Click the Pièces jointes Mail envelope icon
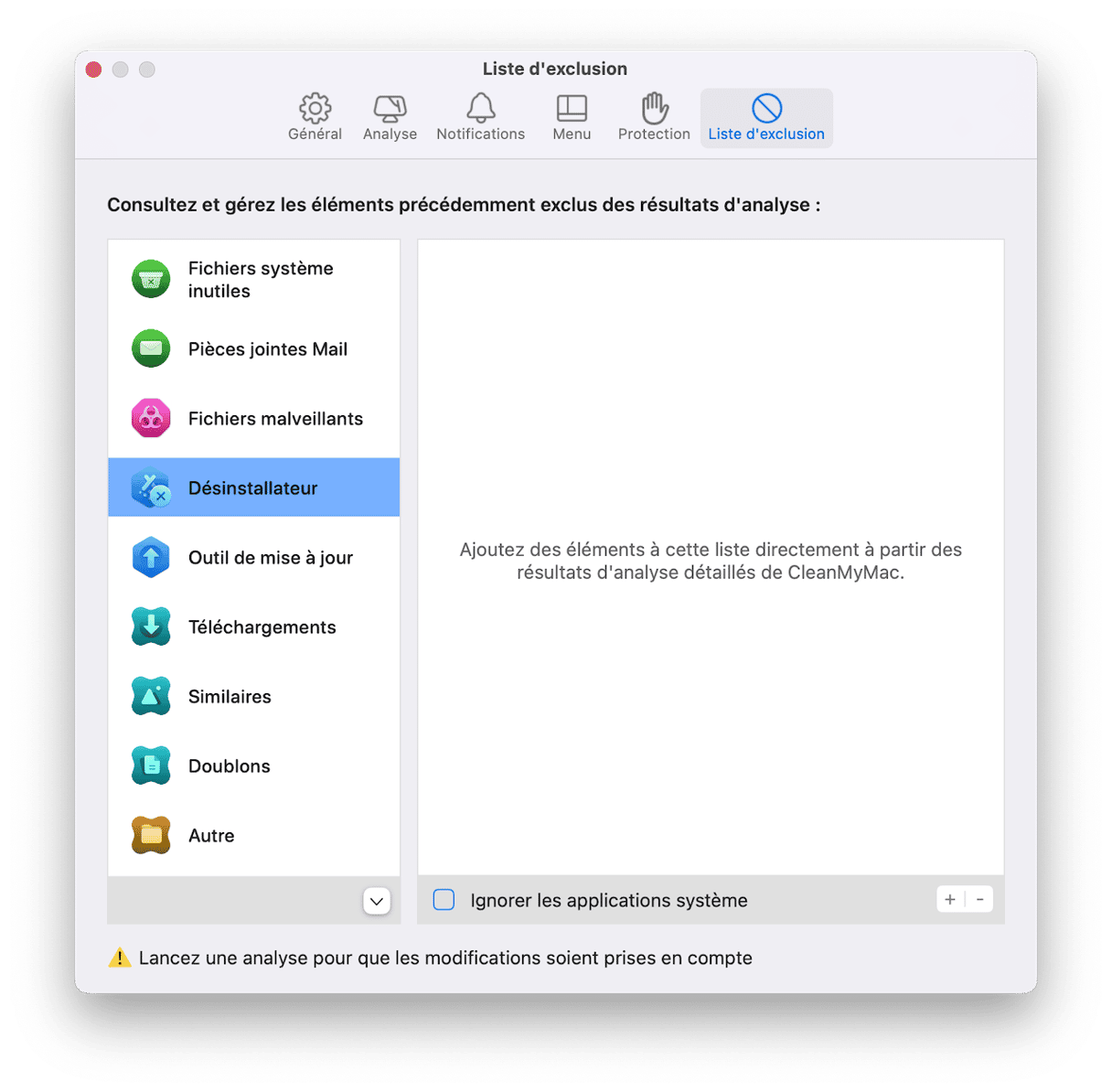Screen dimensions: 1112x1092 point(151,349)
